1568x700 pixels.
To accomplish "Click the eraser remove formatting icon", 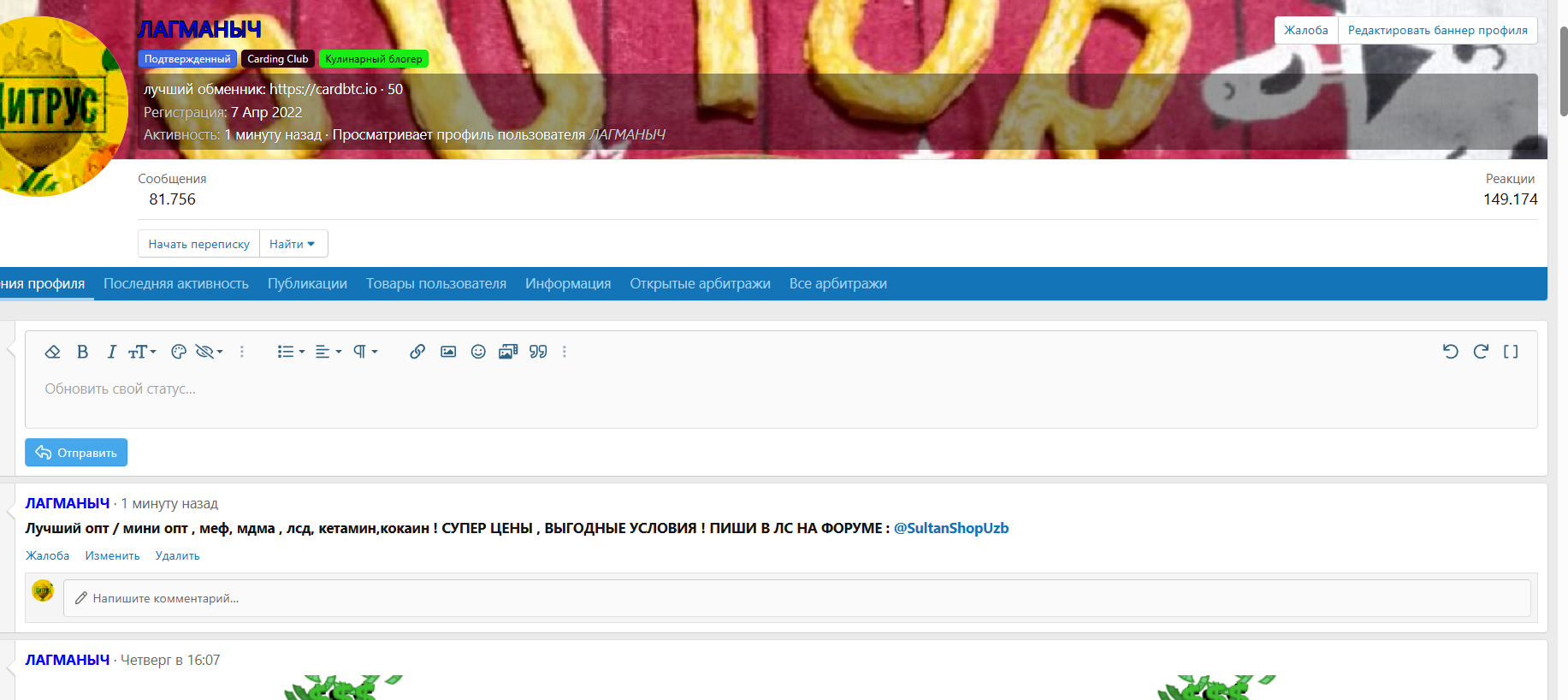I will point(52,352).
